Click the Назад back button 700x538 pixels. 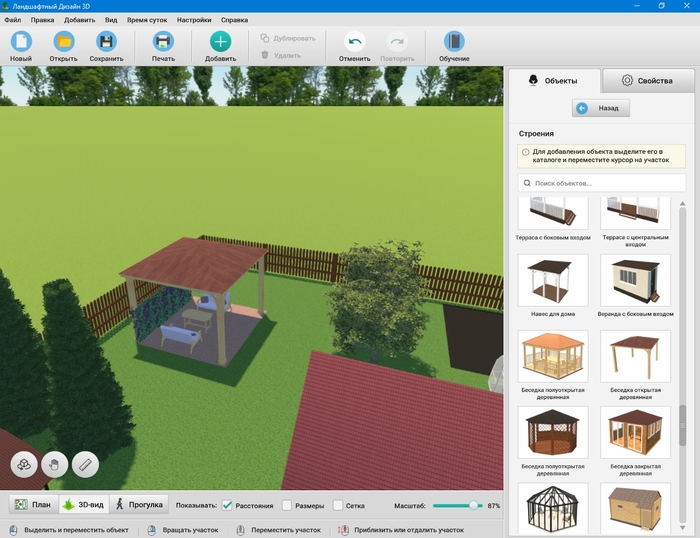click(601, 108)
